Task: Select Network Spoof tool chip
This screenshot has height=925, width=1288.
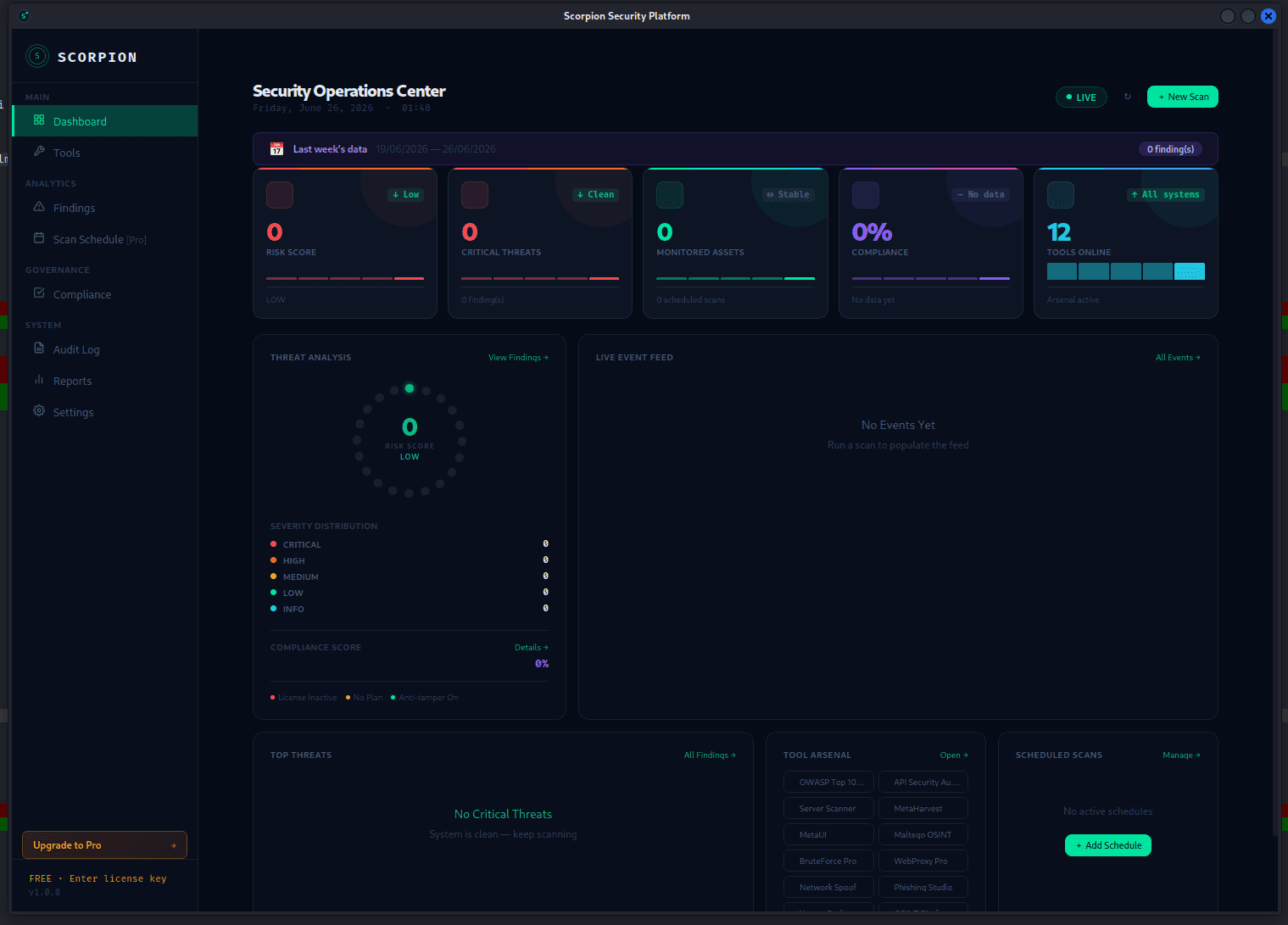Action: pos(828,887)
